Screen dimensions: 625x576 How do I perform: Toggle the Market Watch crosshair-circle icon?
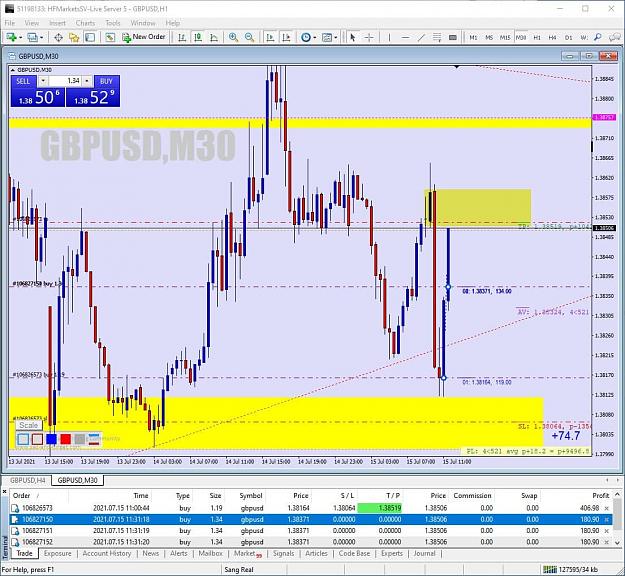coord(58,37)
